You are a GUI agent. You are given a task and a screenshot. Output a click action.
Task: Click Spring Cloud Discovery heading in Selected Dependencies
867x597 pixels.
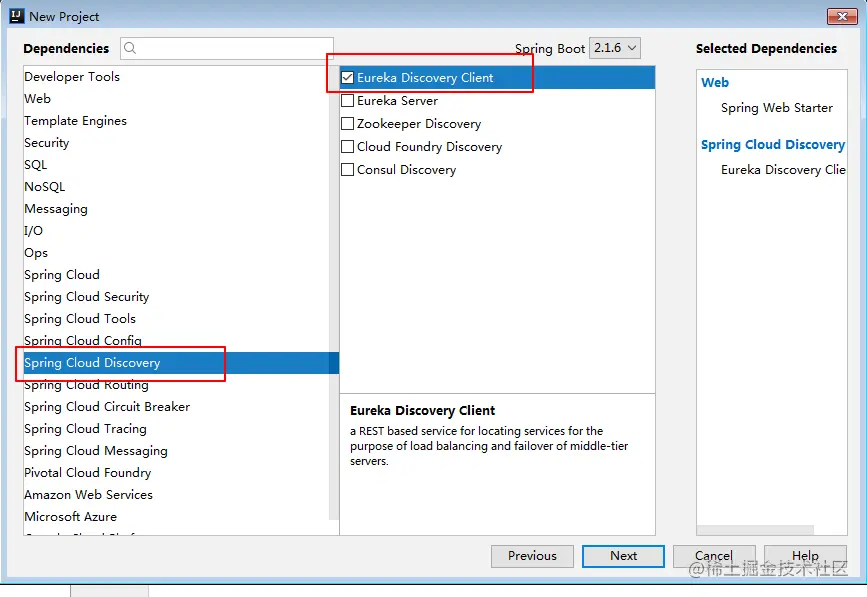pos(772,145)
